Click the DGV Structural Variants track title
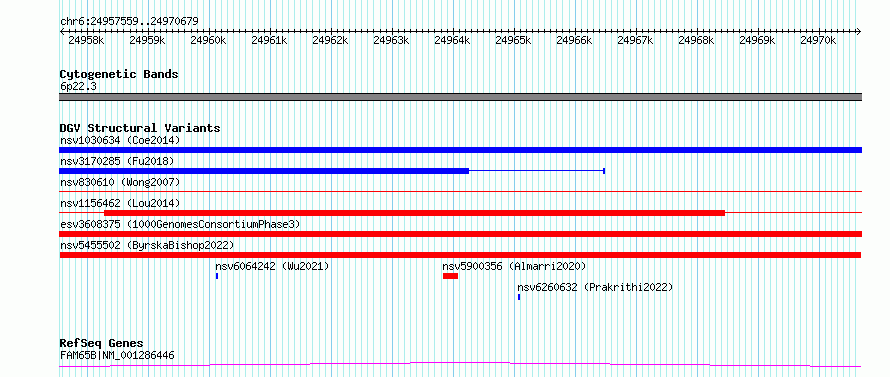 pos(140,128)
